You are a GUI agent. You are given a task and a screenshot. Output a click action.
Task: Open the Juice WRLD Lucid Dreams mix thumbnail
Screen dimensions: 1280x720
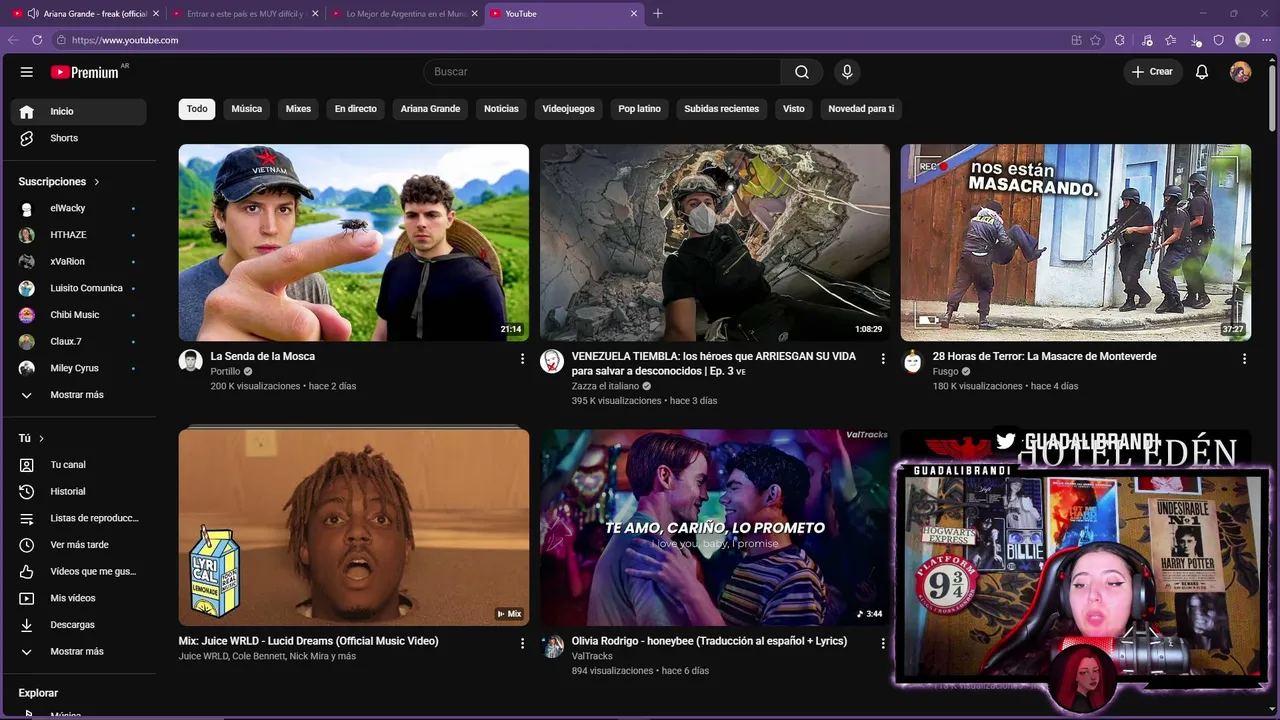354,528
